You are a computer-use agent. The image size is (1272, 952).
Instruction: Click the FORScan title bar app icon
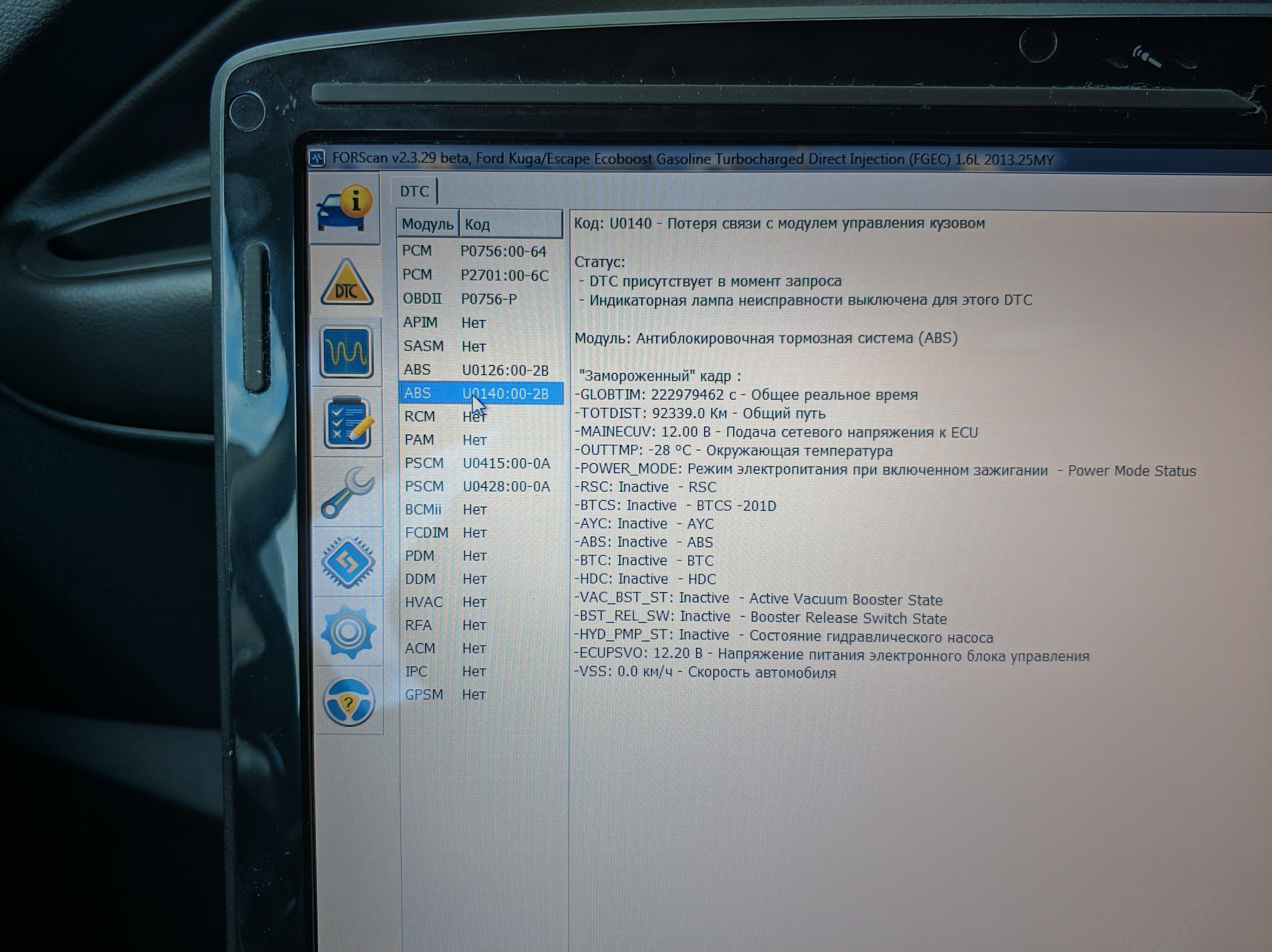click(317, 158)
